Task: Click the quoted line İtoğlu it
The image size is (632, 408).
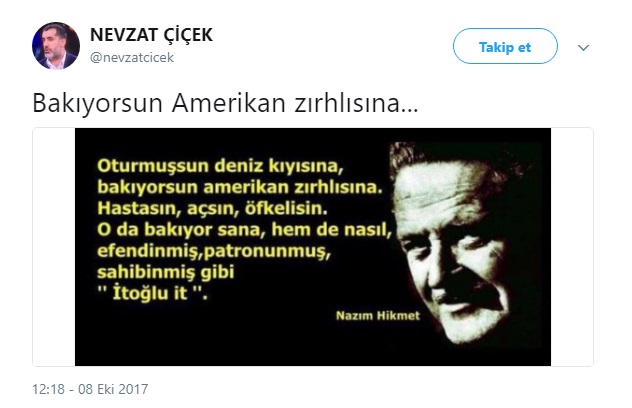Action: point(153,293)
